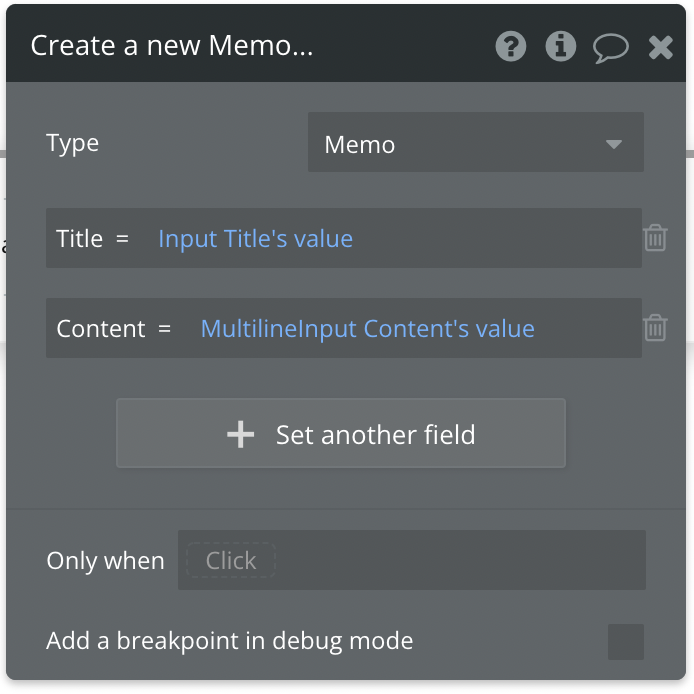
Task: Delete the Title field using trash icon
Action: click(x=655, y=238)
